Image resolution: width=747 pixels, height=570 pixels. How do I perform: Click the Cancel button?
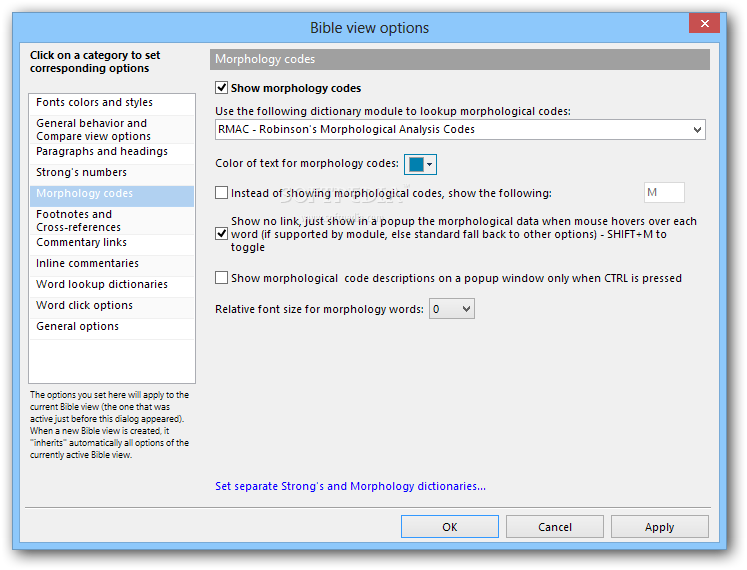pyautogui.click(x=555, y=527)
